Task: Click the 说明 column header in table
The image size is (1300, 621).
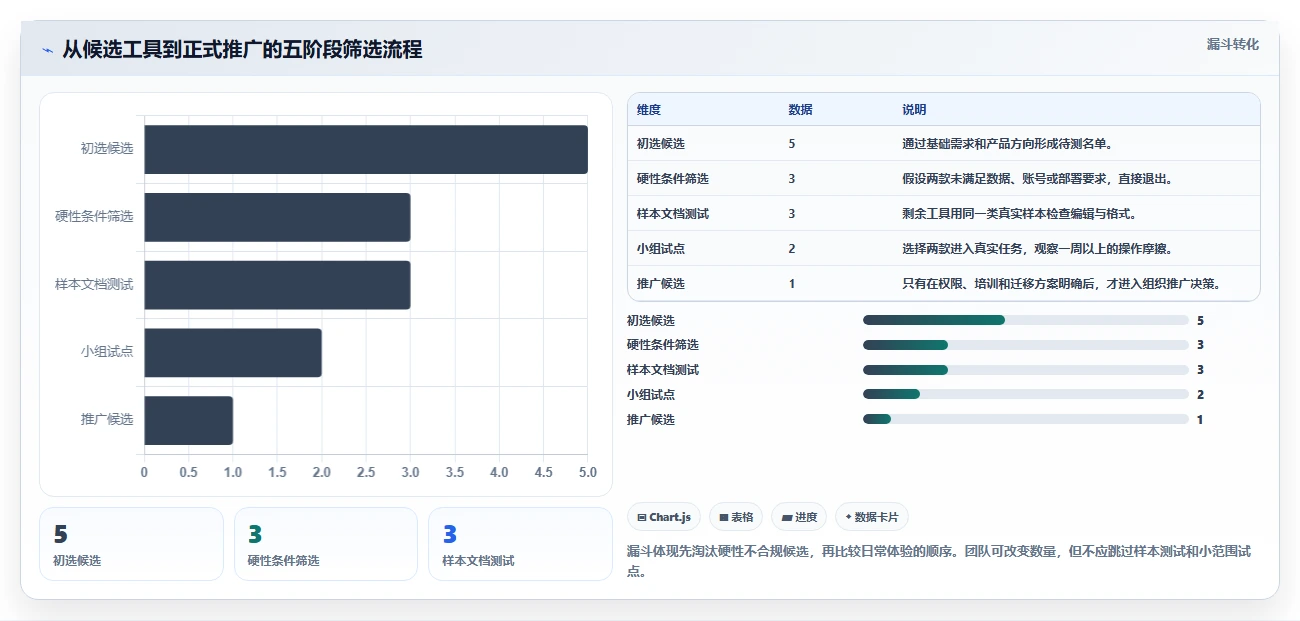Action: click(914, 110)
